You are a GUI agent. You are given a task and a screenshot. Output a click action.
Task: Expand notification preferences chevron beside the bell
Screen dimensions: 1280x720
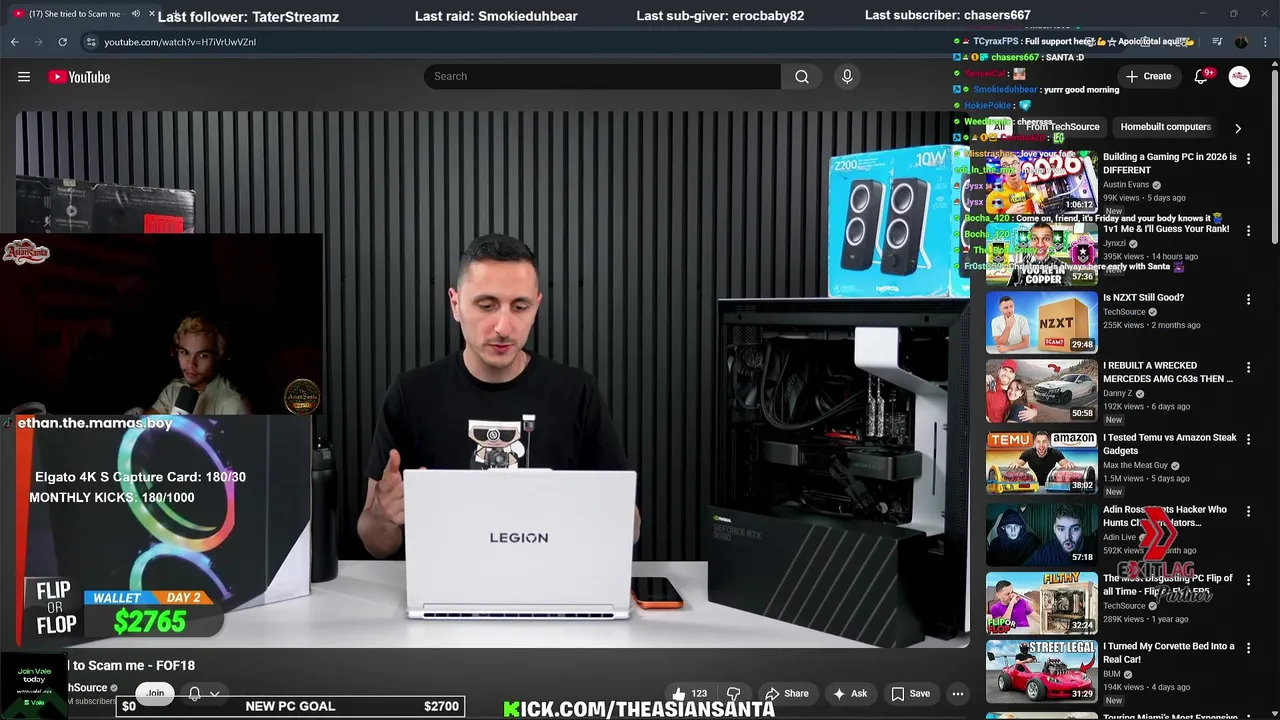click(214, 694)
